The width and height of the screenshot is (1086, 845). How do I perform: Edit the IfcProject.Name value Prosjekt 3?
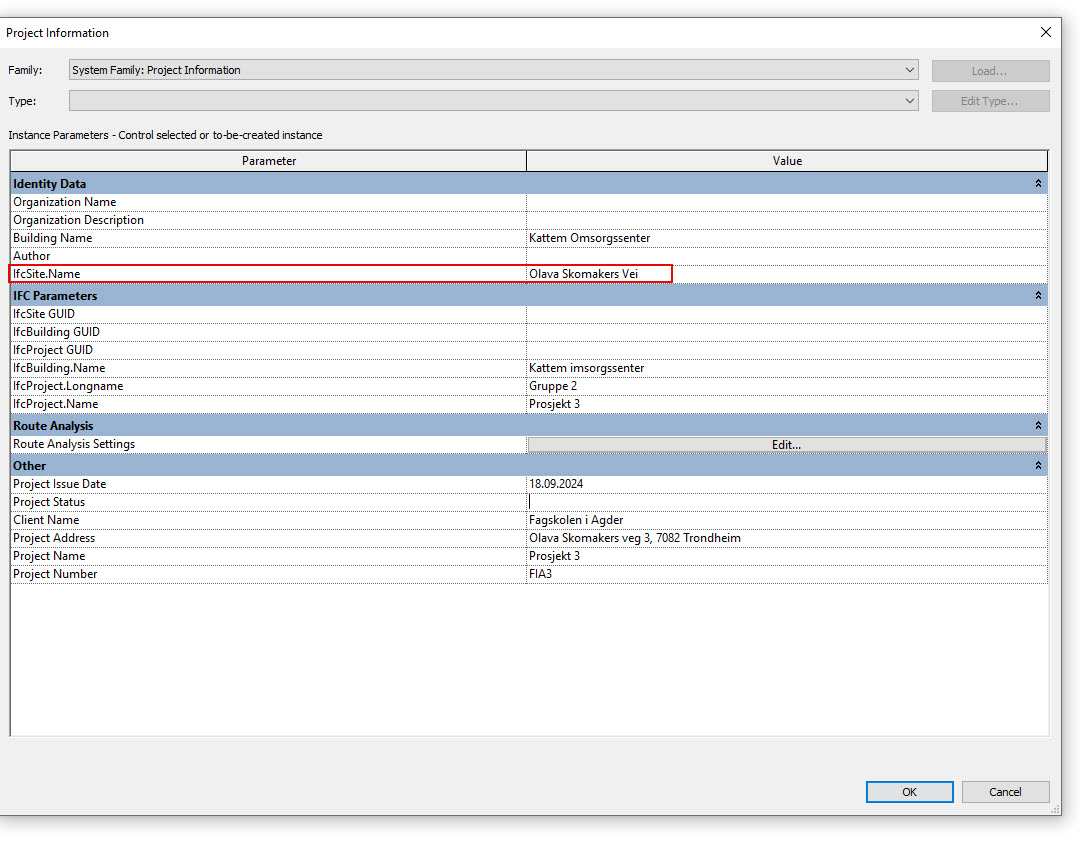(x=787, y=404)
